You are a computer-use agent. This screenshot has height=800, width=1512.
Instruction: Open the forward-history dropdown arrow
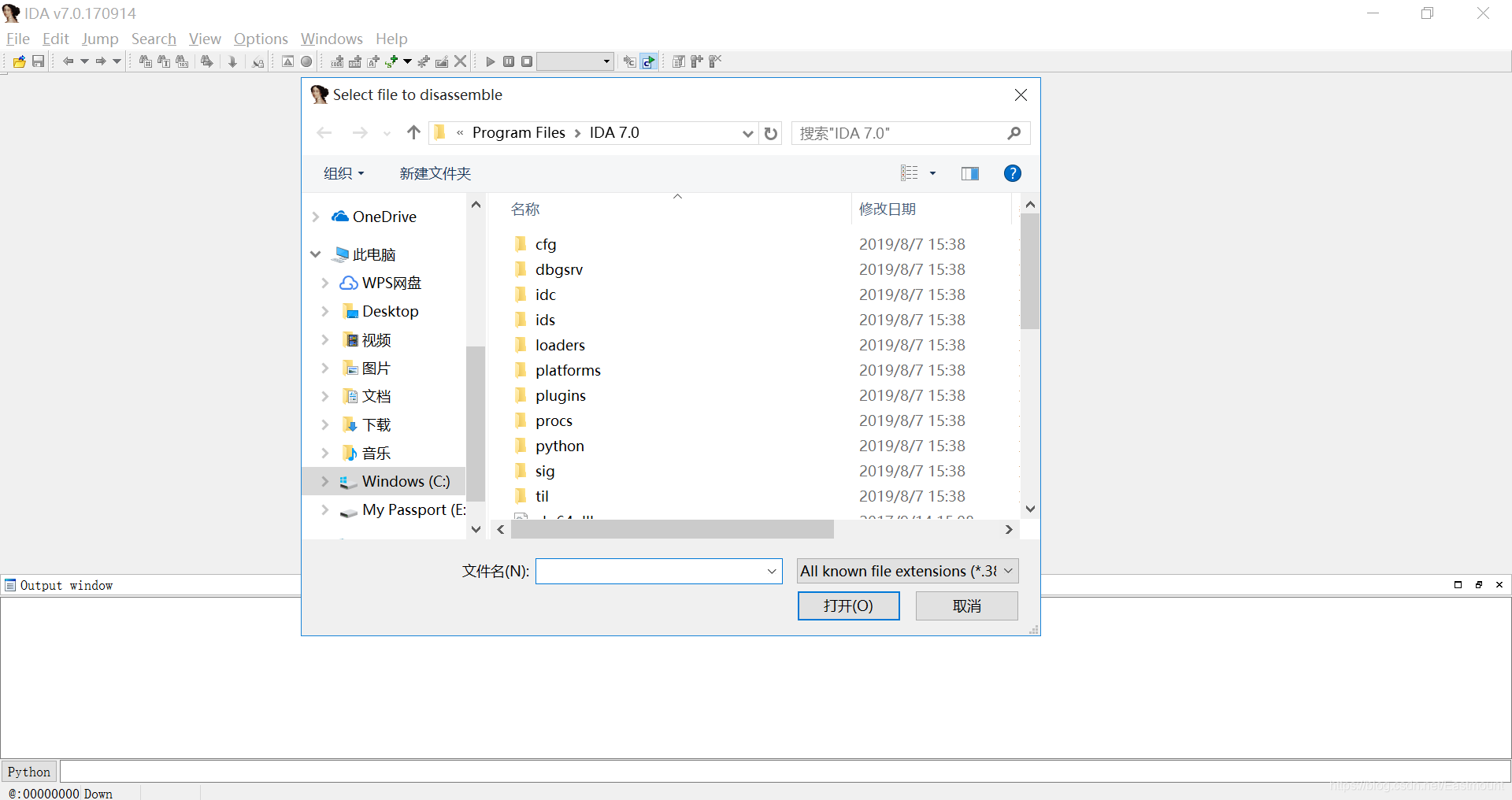click(117, 61)
